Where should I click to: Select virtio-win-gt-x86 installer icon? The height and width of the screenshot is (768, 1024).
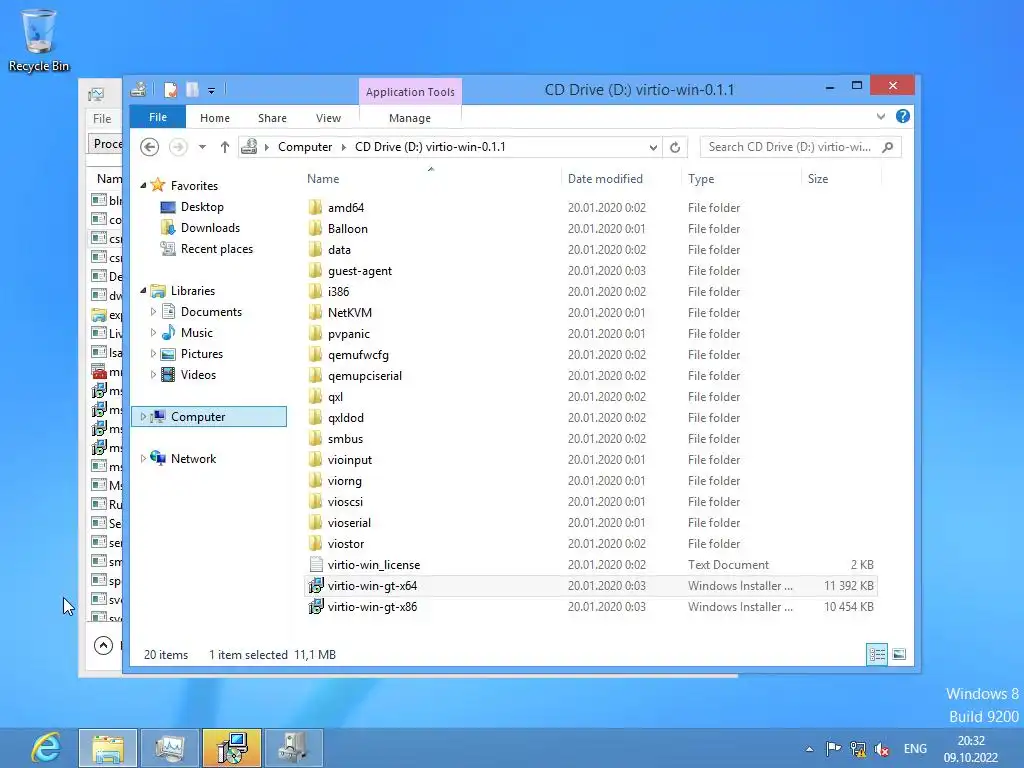click(316, 607)
